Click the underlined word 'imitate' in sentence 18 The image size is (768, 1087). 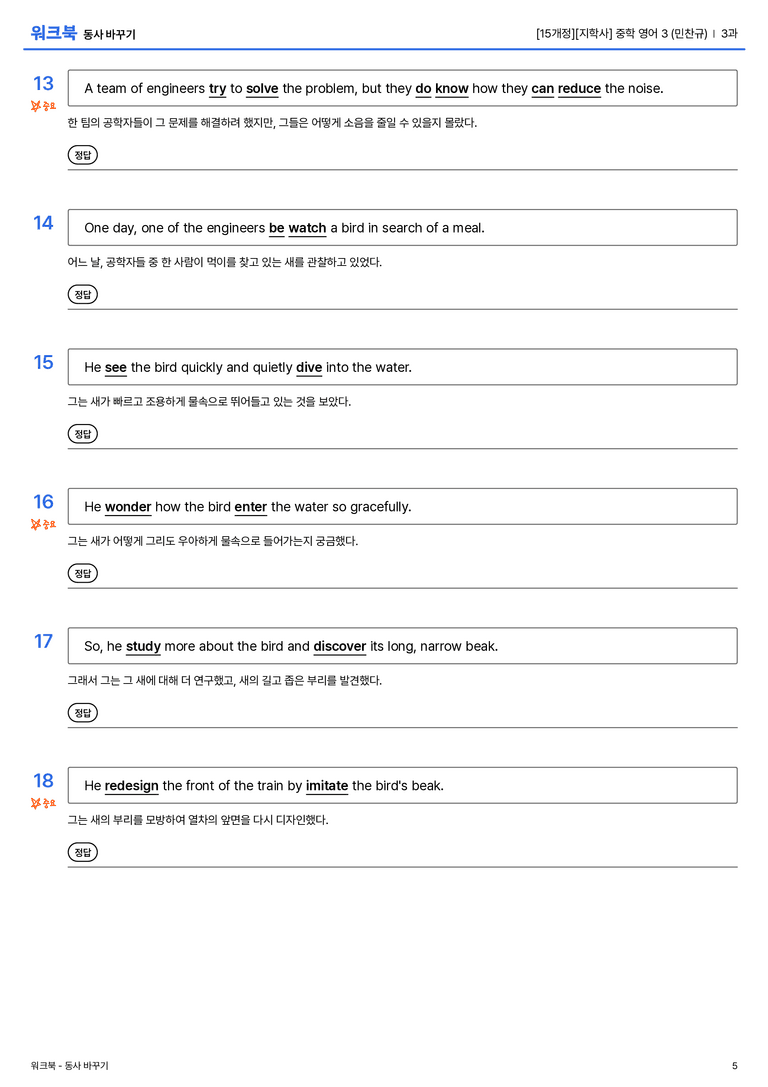[326, 785]
